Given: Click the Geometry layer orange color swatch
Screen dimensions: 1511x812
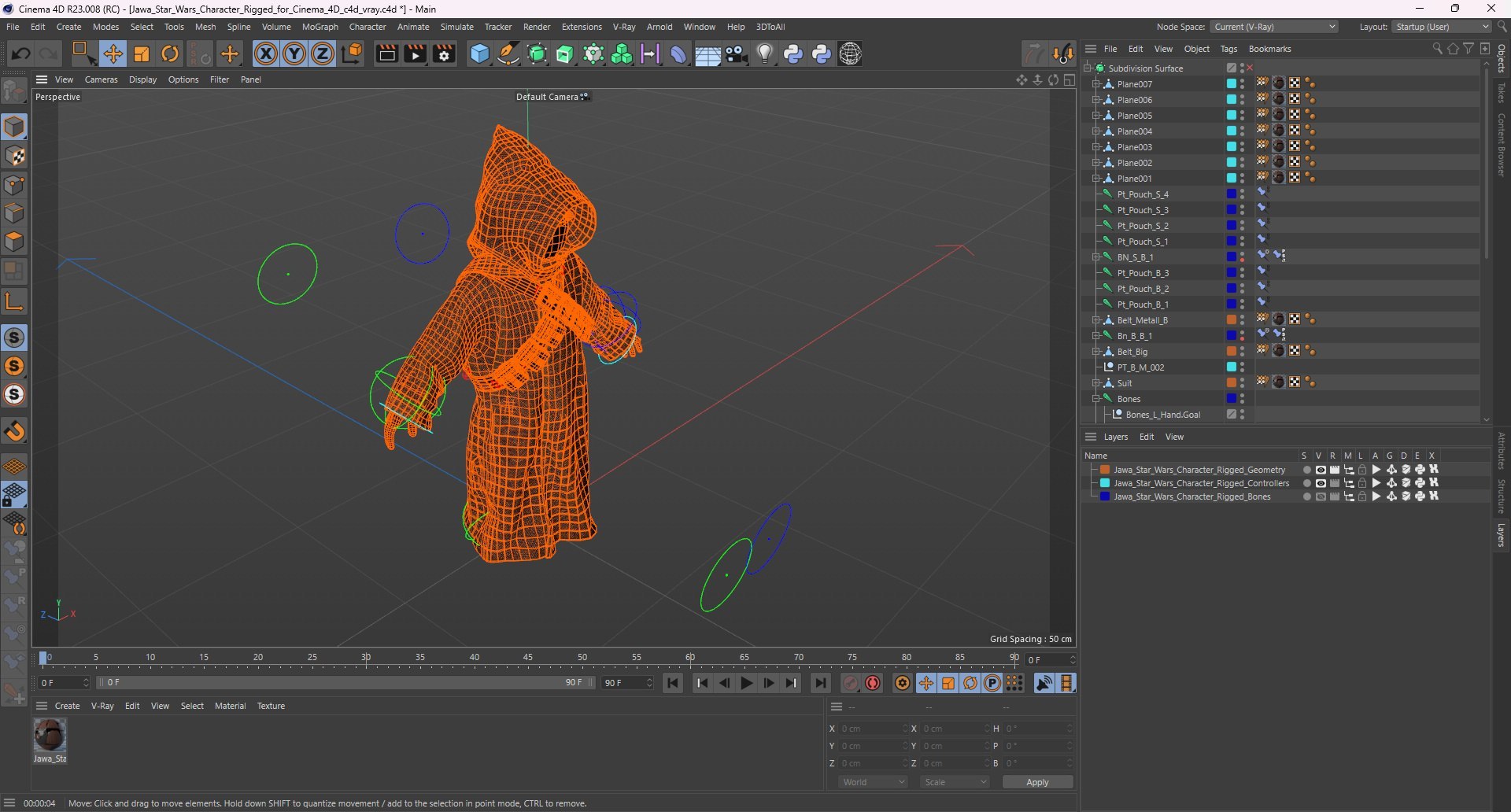Looking at the screenshot, I should tap(1105, 470).
